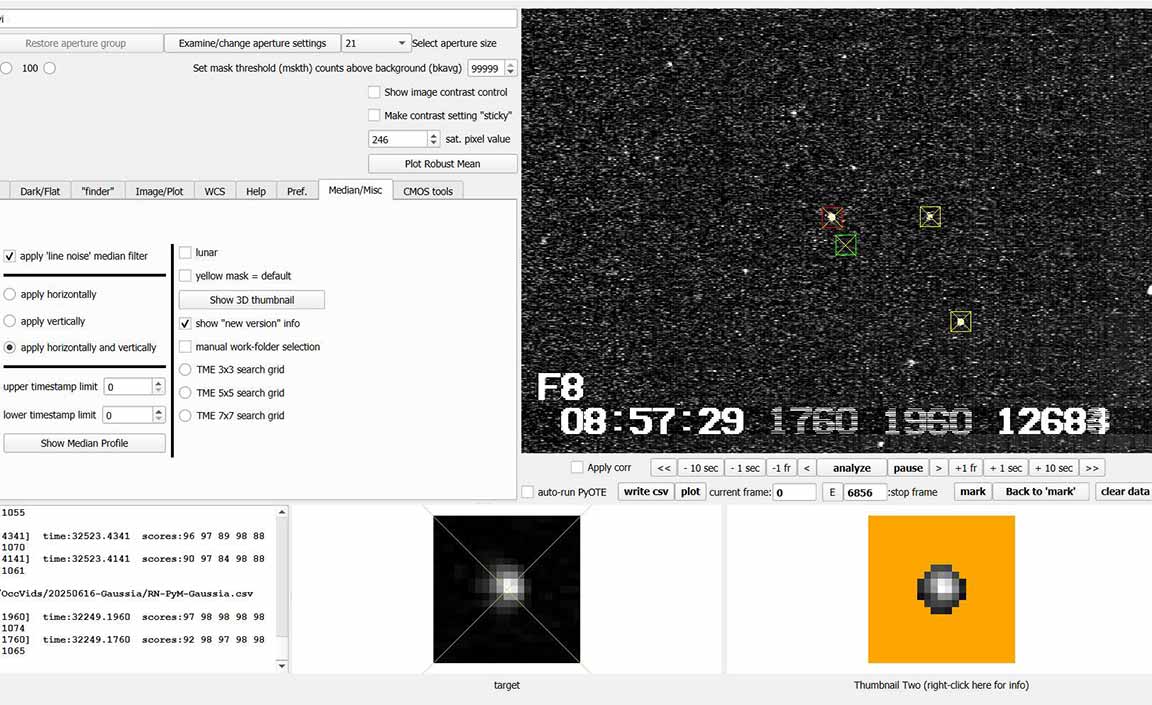Disable the 'line noise' median filter checkbox
This screenshot has width=1152, height=705.
tap(10, 256)
